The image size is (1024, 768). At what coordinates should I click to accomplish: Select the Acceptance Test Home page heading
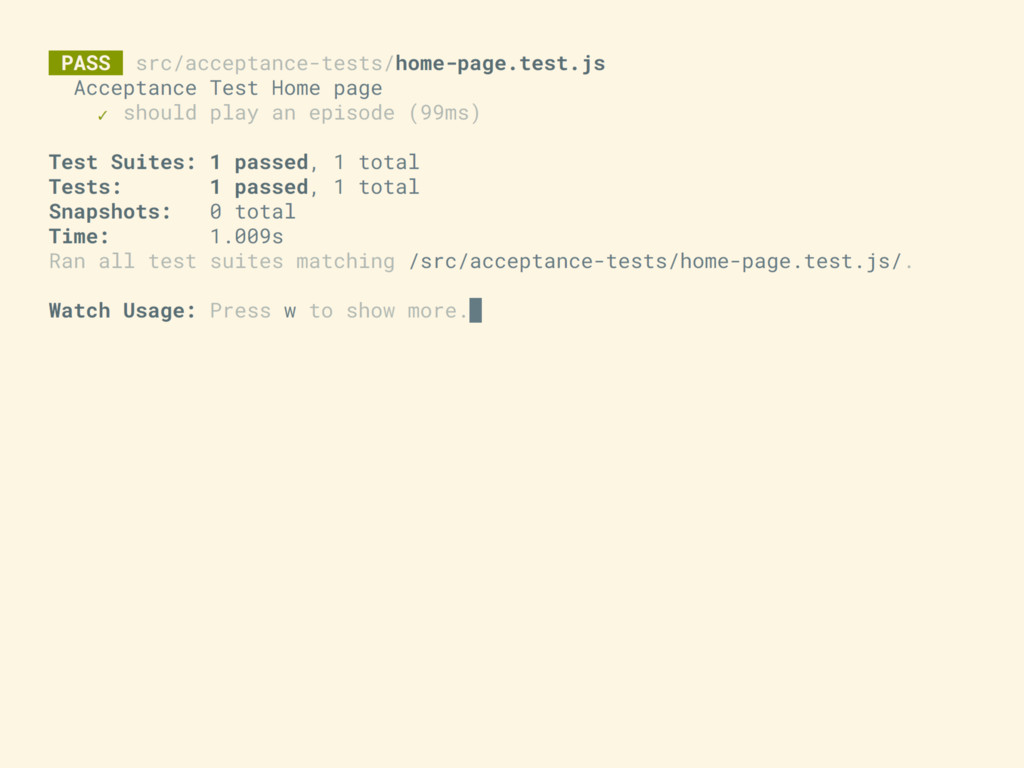tap(228, 89)
